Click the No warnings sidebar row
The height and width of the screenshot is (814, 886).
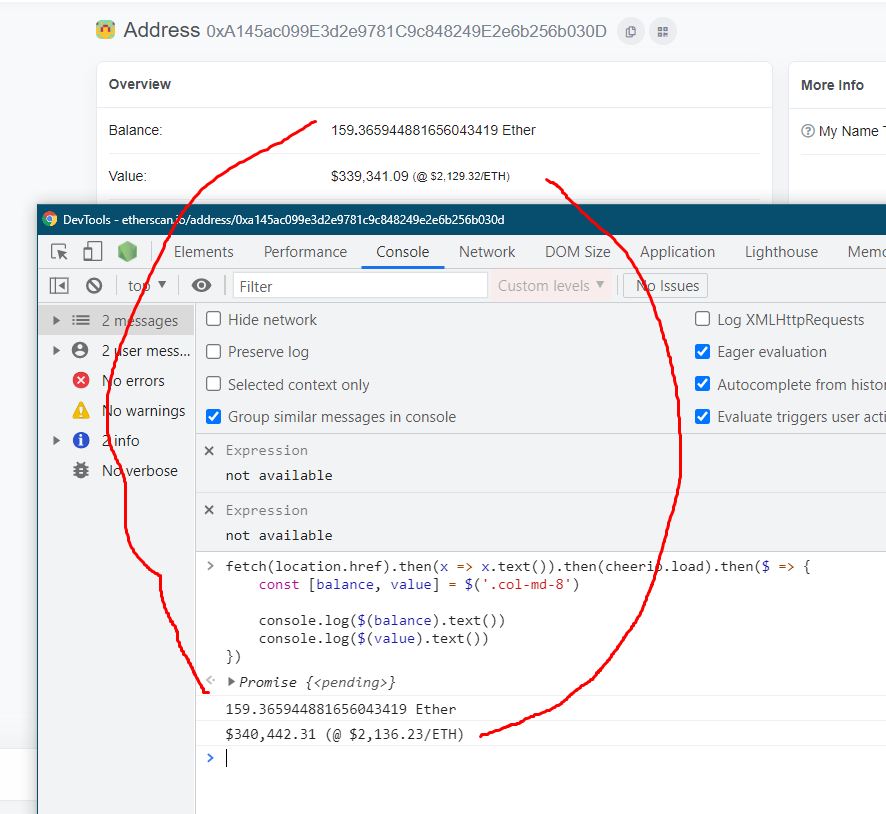[x=116, y=410]
